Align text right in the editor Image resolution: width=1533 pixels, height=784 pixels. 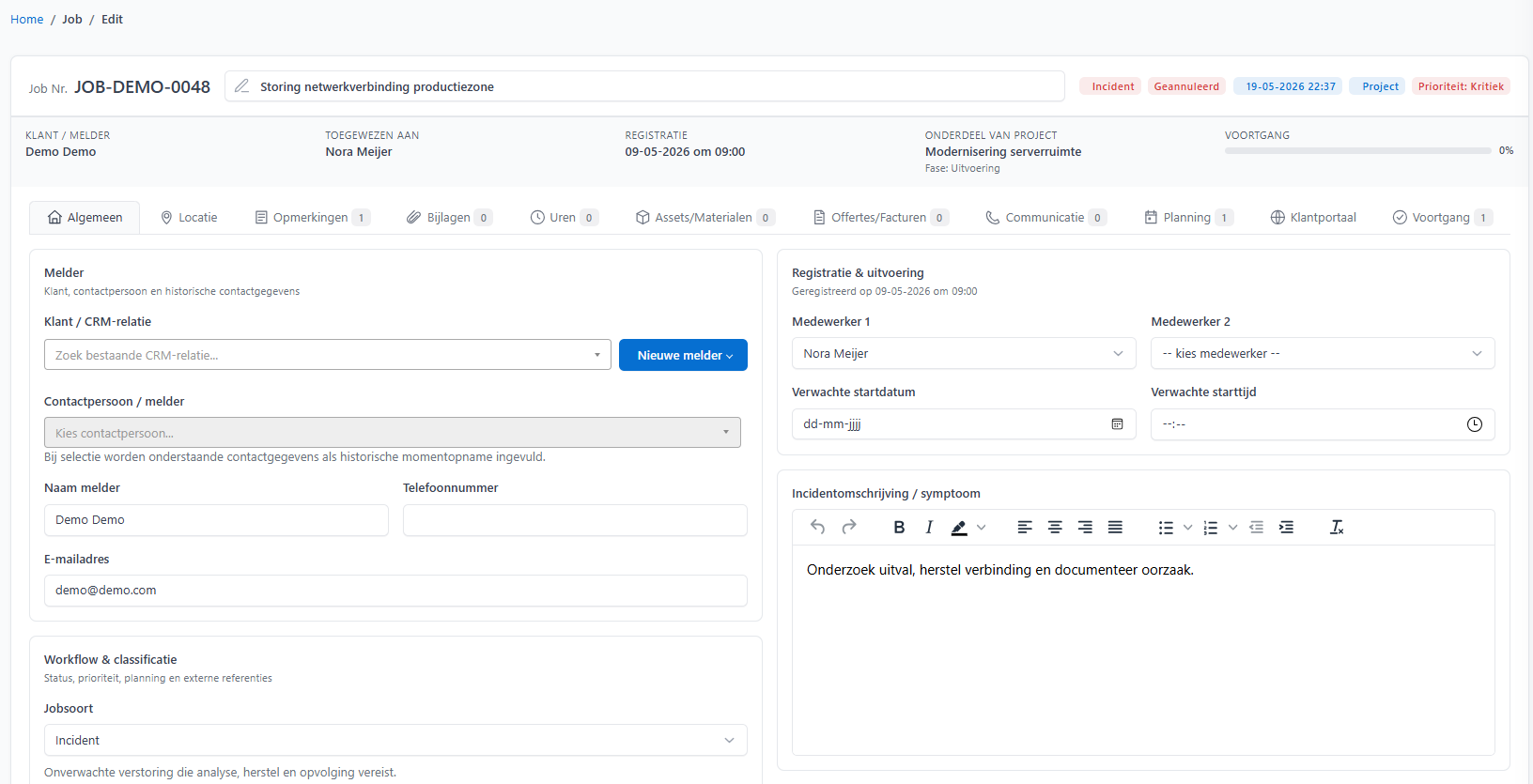(1085, 528)
